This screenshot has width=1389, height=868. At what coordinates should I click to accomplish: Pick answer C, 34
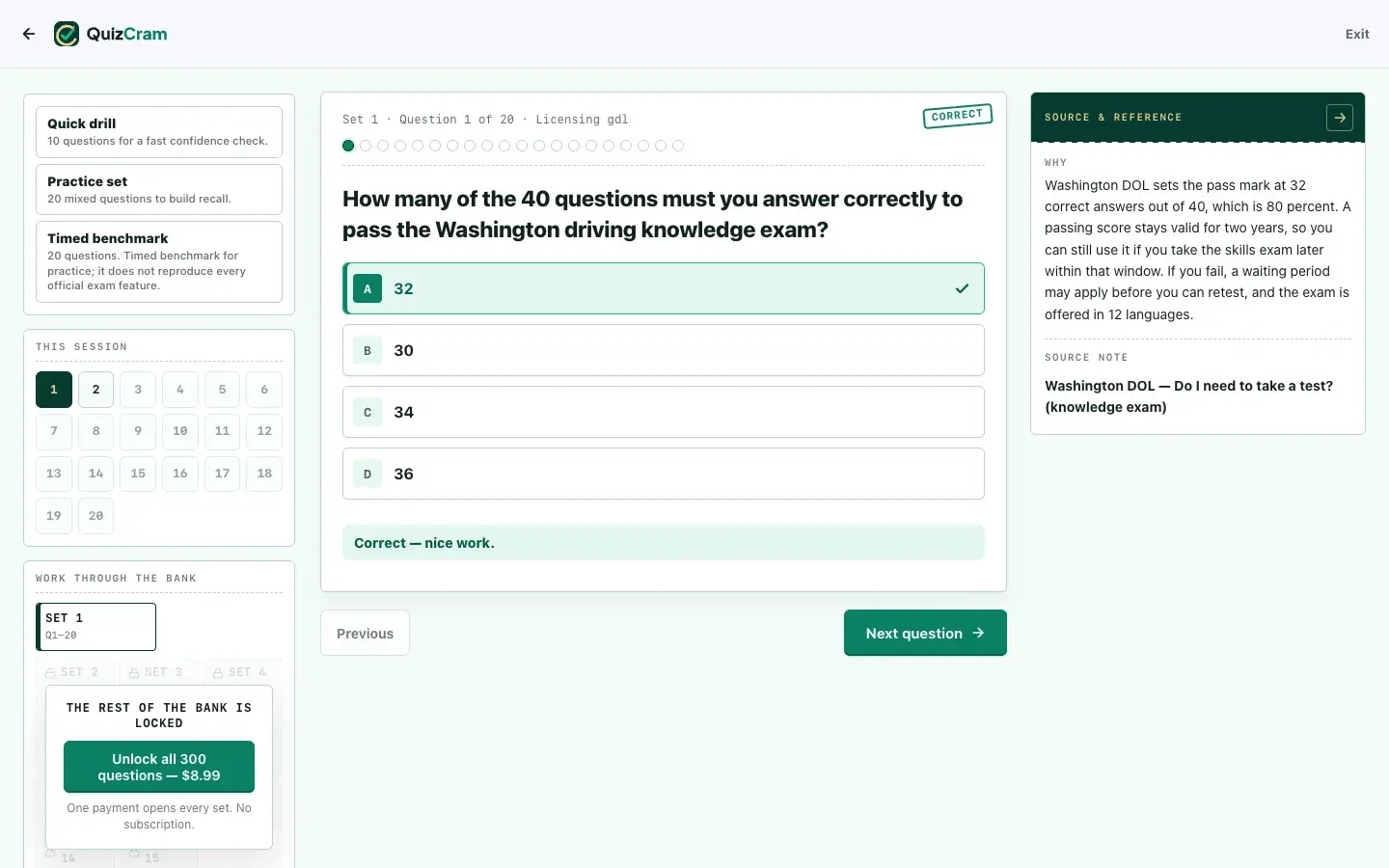point(664,412)
